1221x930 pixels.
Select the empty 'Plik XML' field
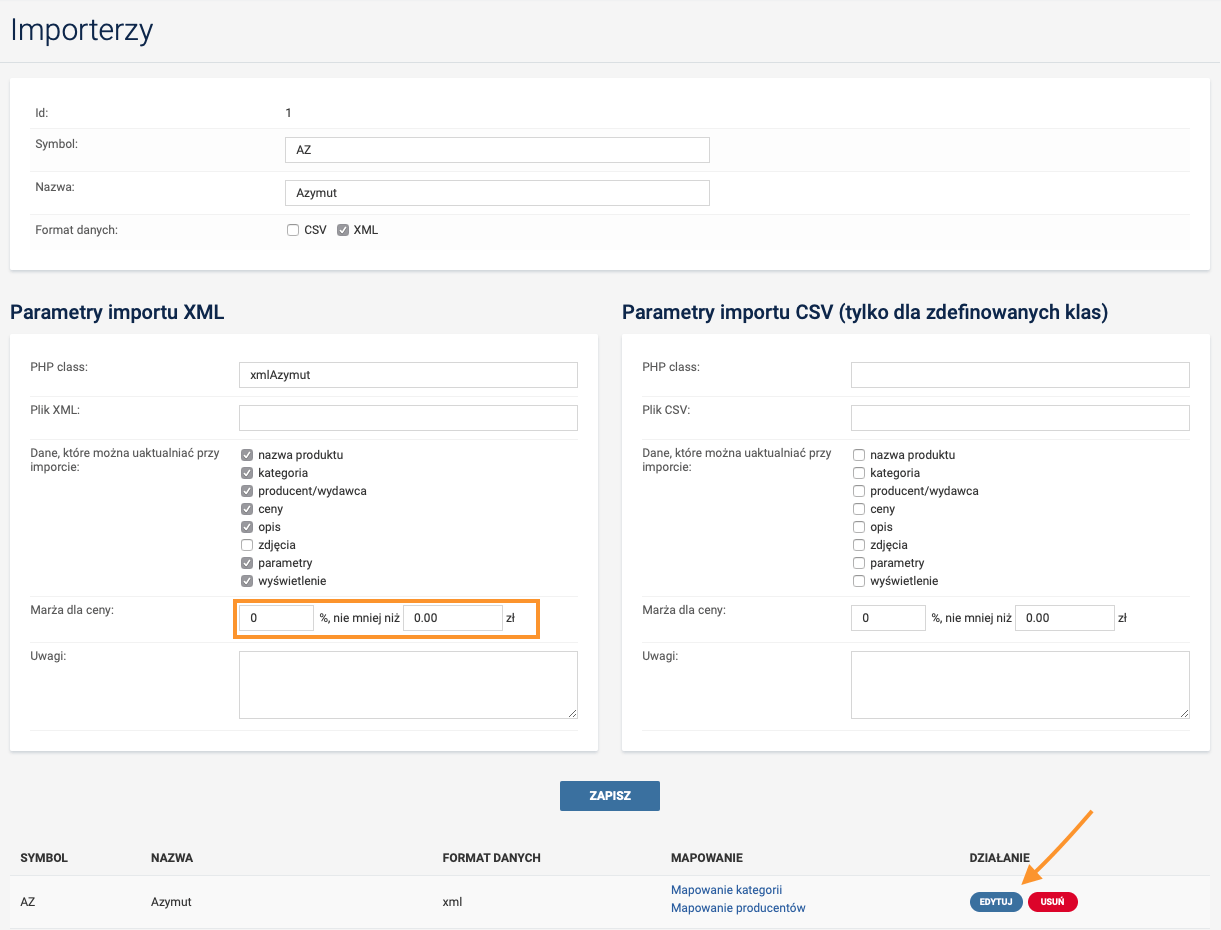click(x=408, y=418)
